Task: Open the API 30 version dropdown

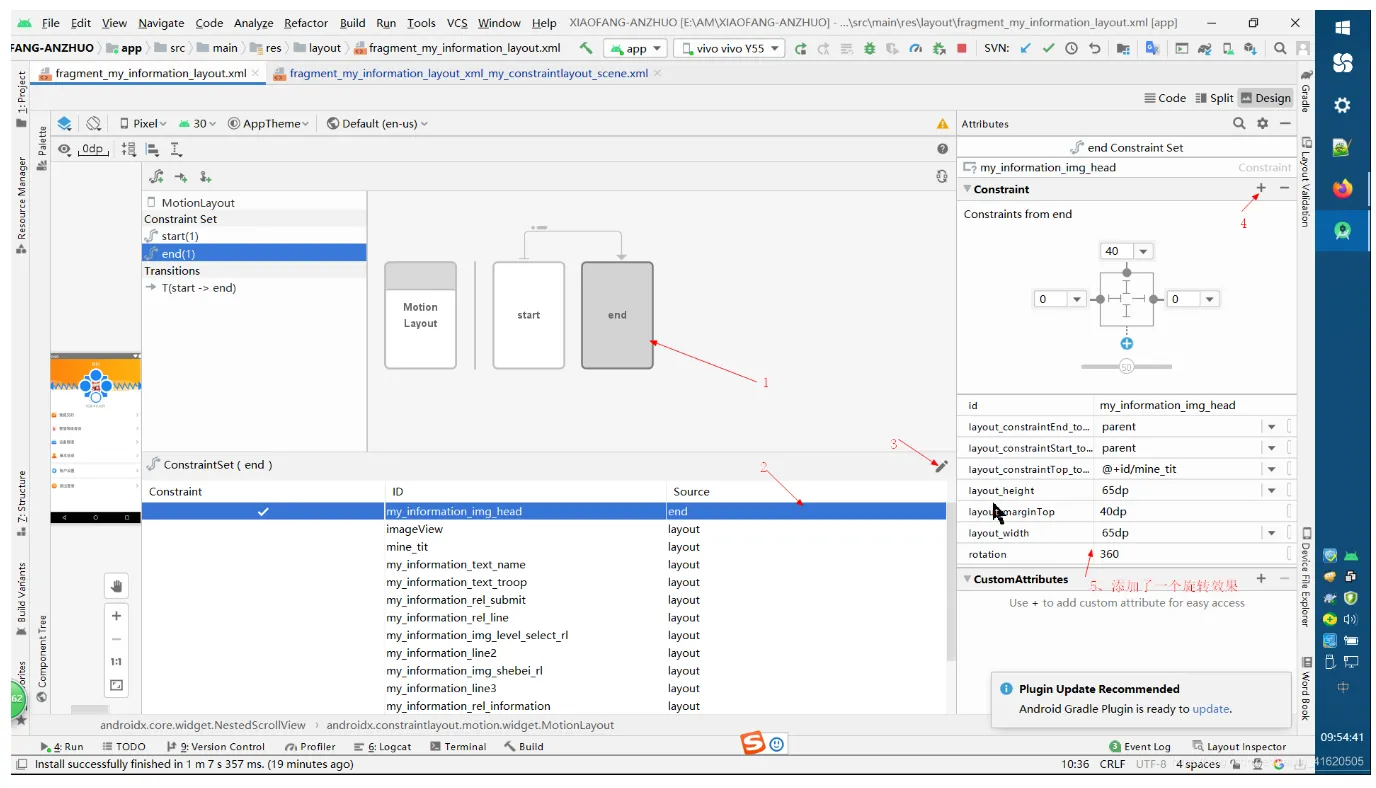Action: [197, 124]
